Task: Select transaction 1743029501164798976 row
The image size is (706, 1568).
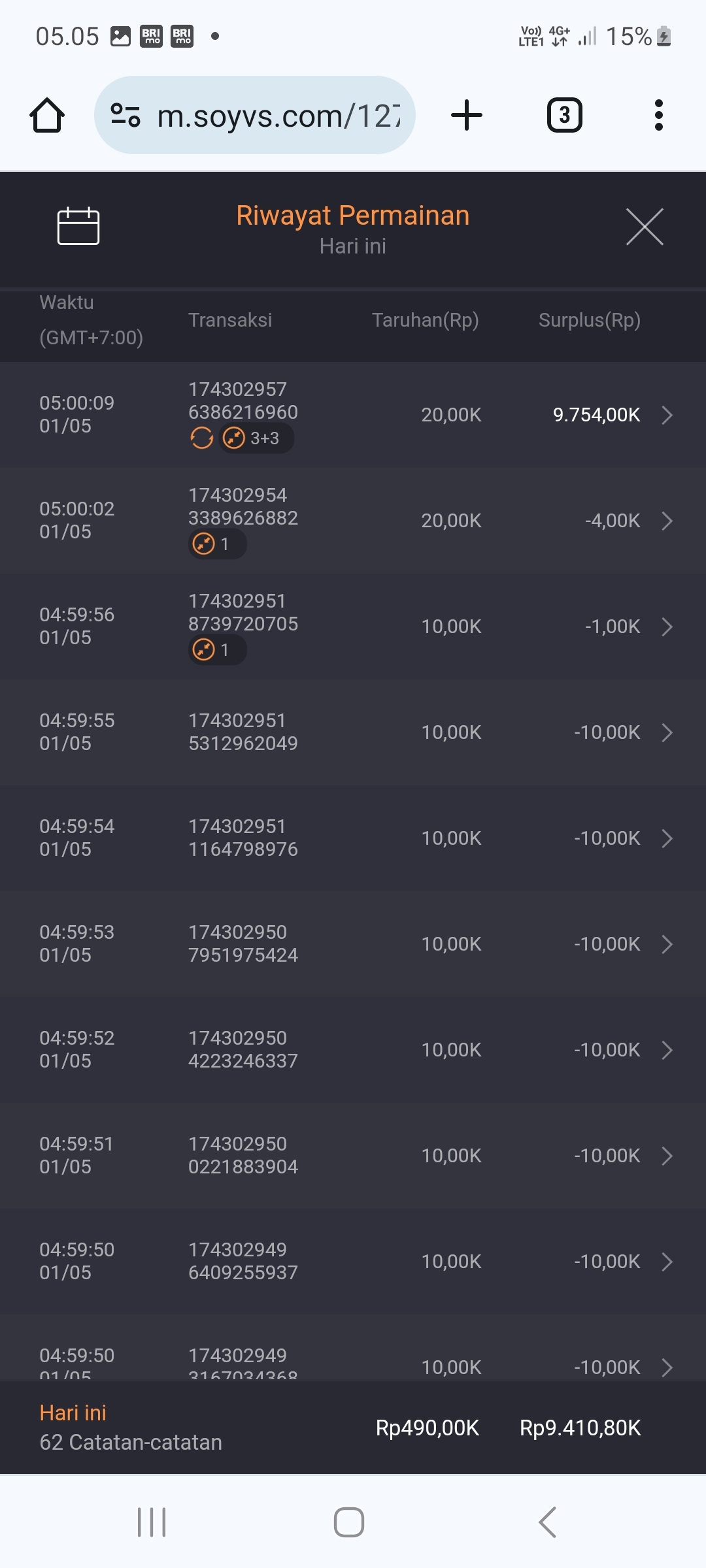Action: 353,838
